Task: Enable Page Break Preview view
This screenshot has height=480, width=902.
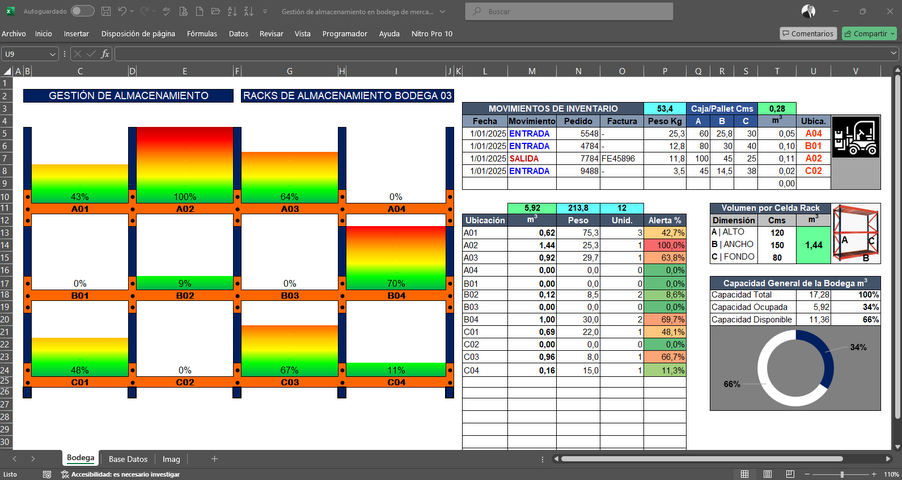Action: (x=790, y=474)
